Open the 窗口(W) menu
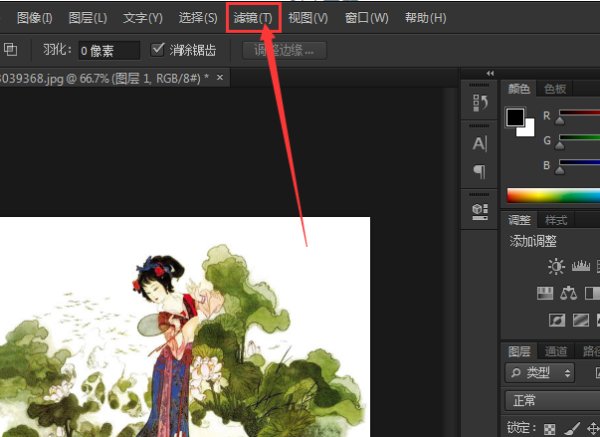 [367, 18]
